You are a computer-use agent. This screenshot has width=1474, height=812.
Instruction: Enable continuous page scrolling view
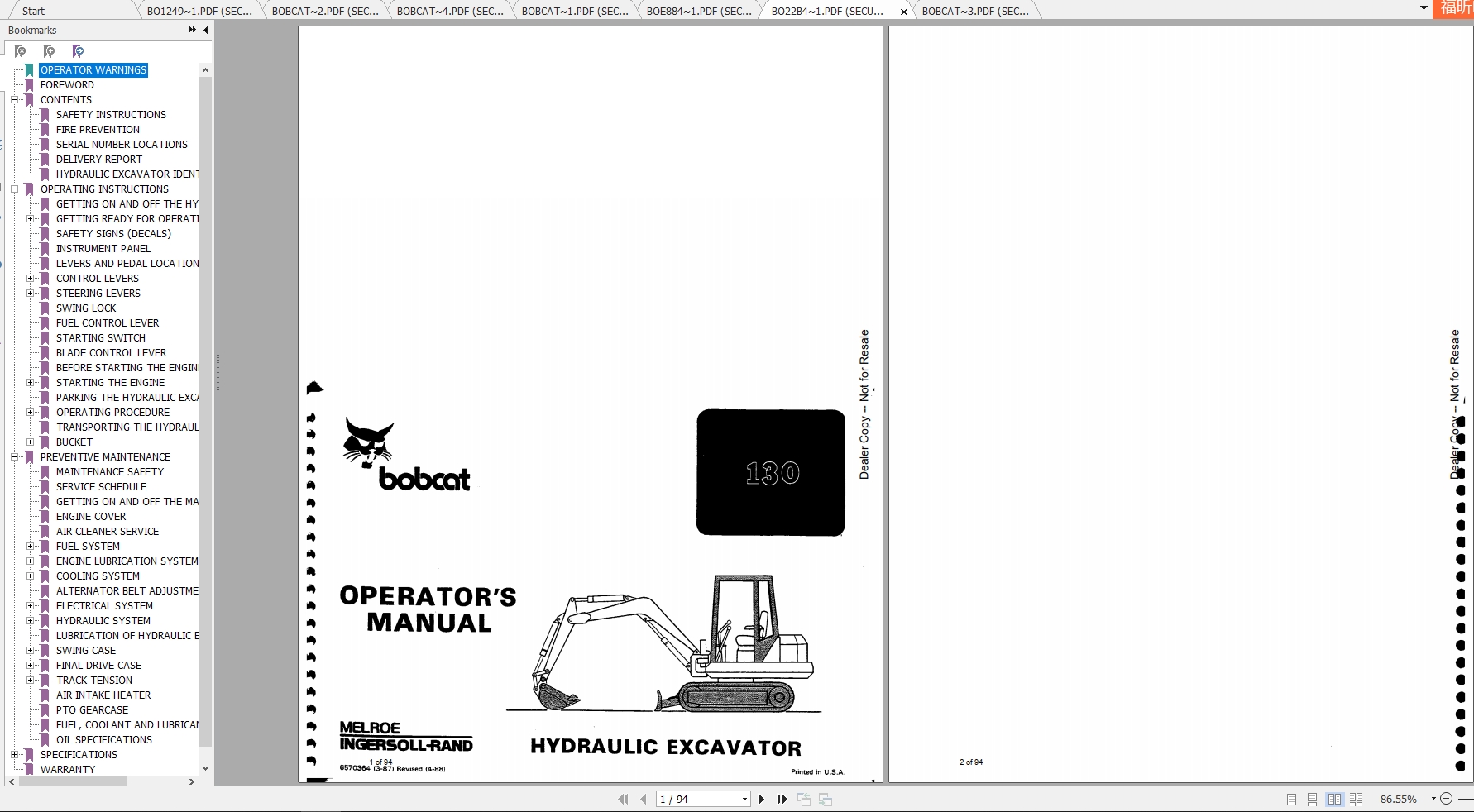pyautogui.click(x=1312, y=799)
